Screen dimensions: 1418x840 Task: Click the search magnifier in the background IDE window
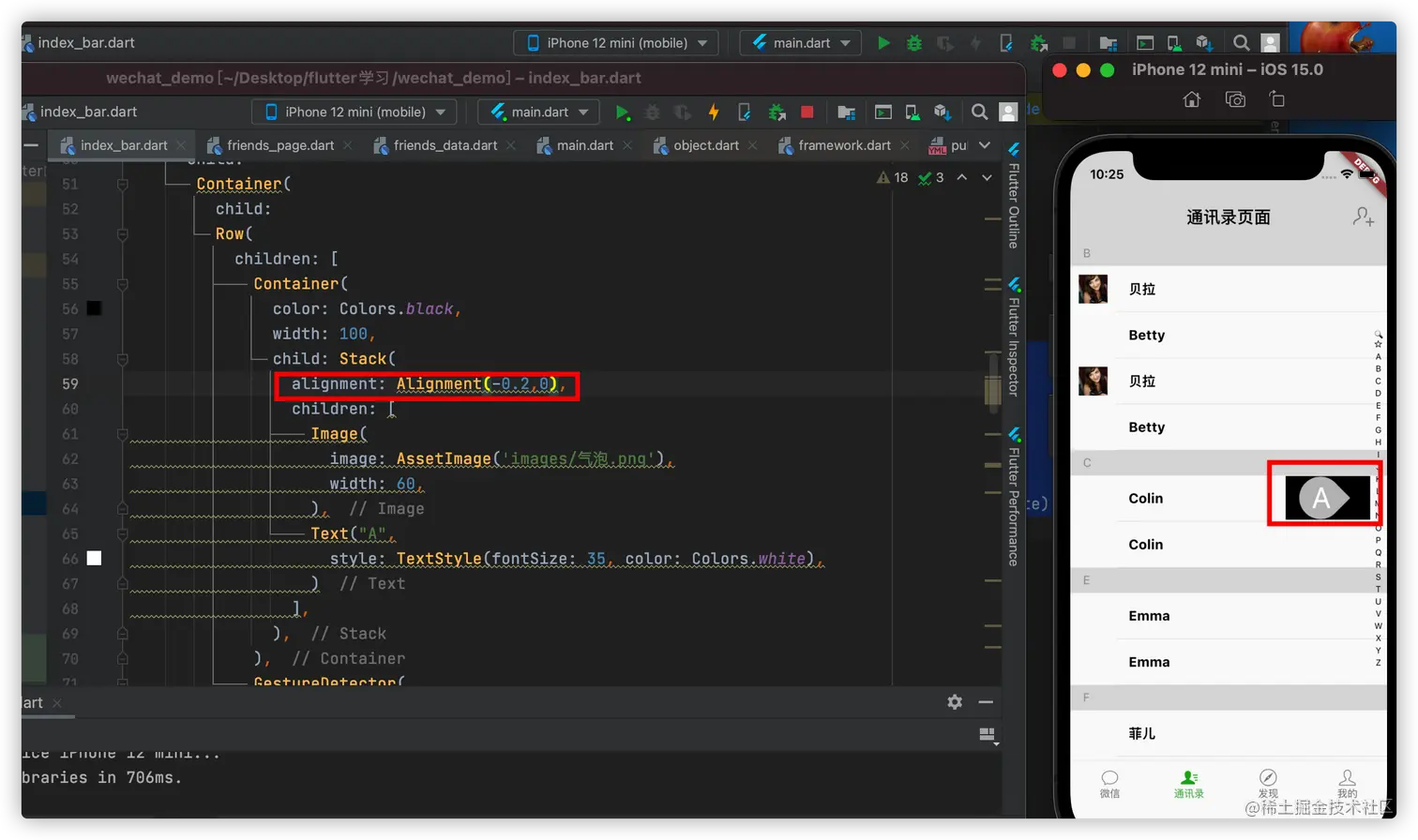[x=1241, y=43]
